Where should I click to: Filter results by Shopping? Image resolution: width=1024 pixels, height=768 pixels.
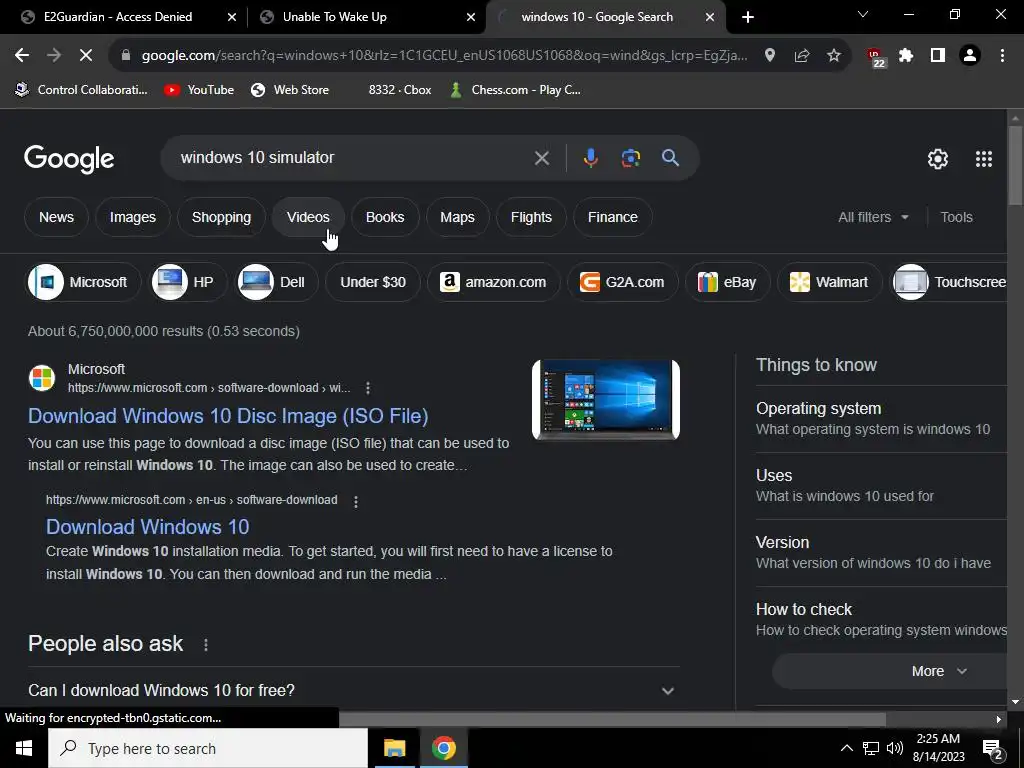coord(221,217)
